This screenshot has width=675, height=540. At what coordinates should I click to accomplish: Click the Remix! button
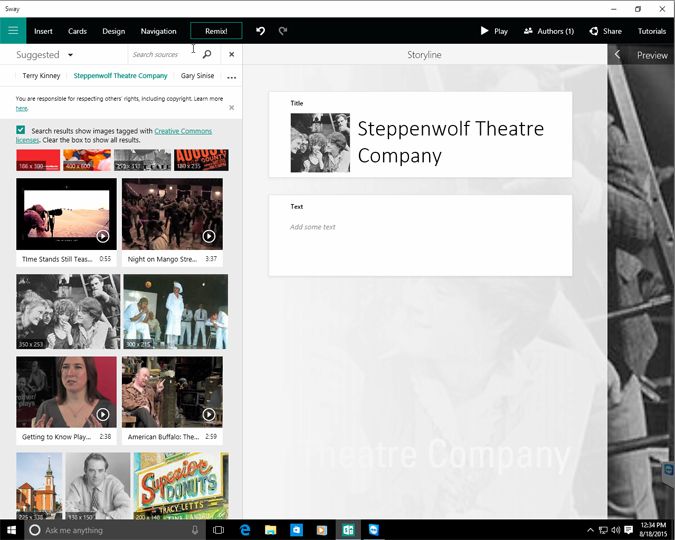(216, 31)
